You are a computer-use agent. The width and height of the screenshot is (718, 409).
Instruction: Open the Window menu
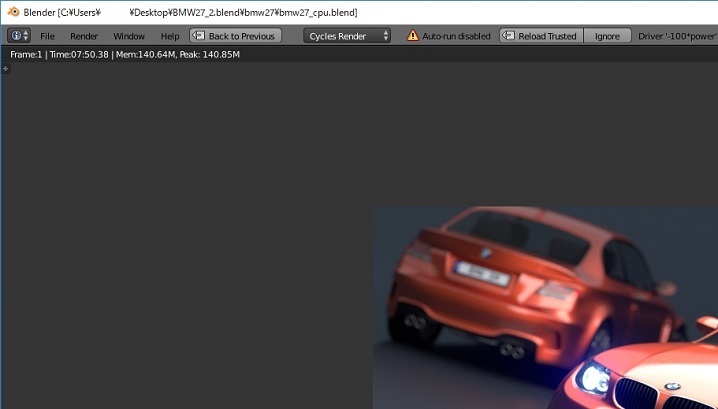pos(129,36)
